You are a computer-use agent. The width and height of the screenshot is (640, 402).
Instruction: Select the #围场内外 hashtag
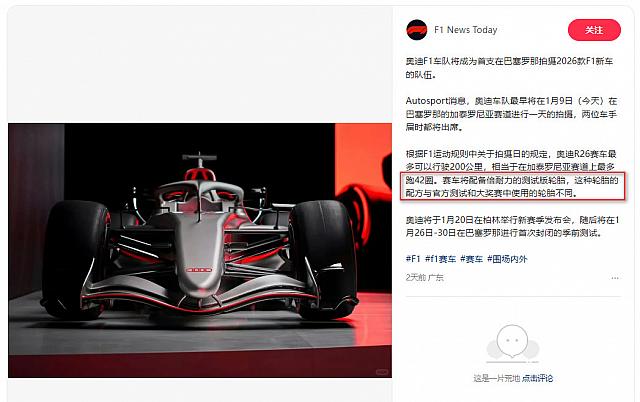coord(507,259)
